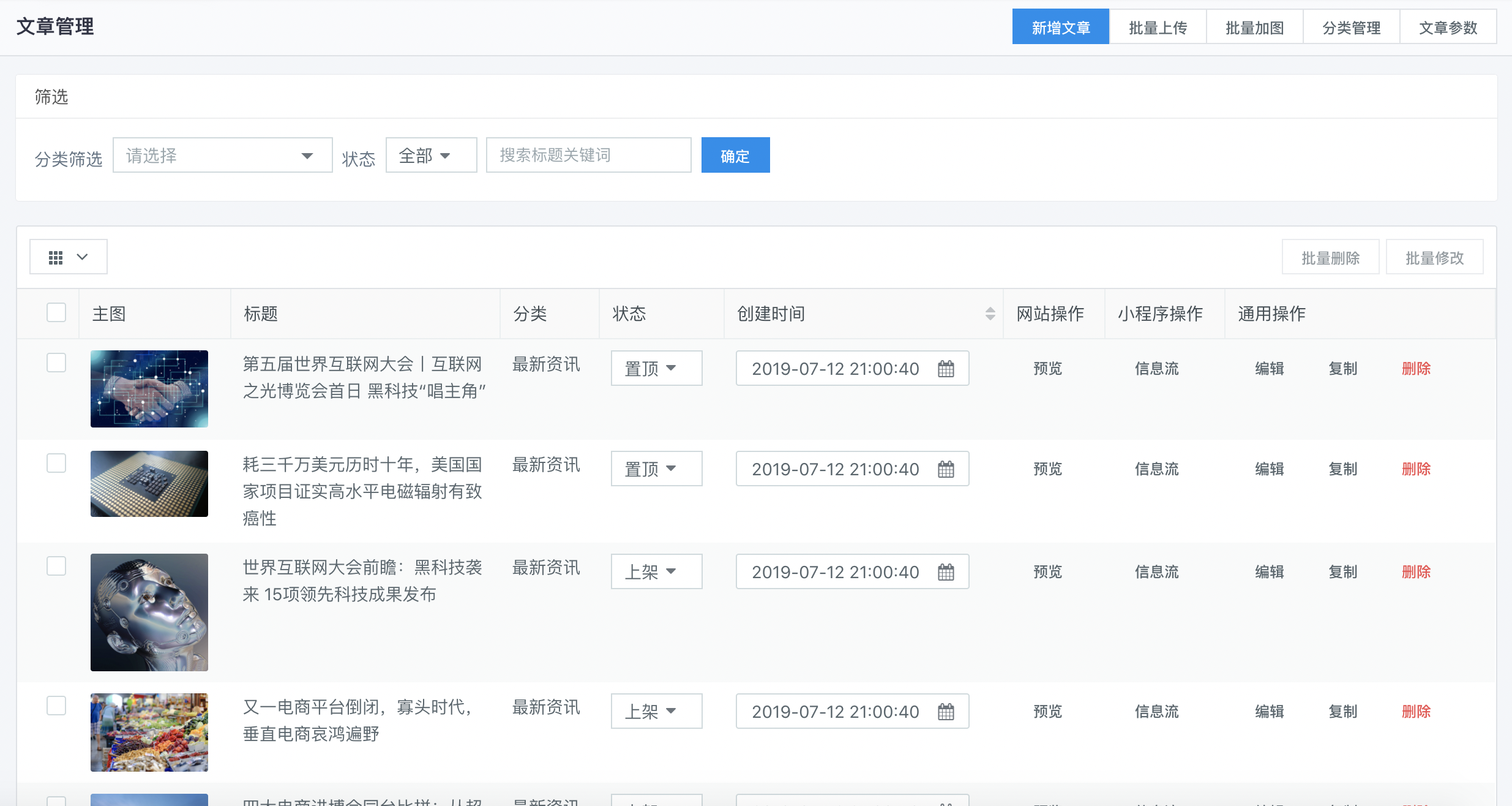Click 编辑 for 耗三千万美元 article
Image resolution: width=1512 pixels, height=806 pixels.
tap(1269, 469)
